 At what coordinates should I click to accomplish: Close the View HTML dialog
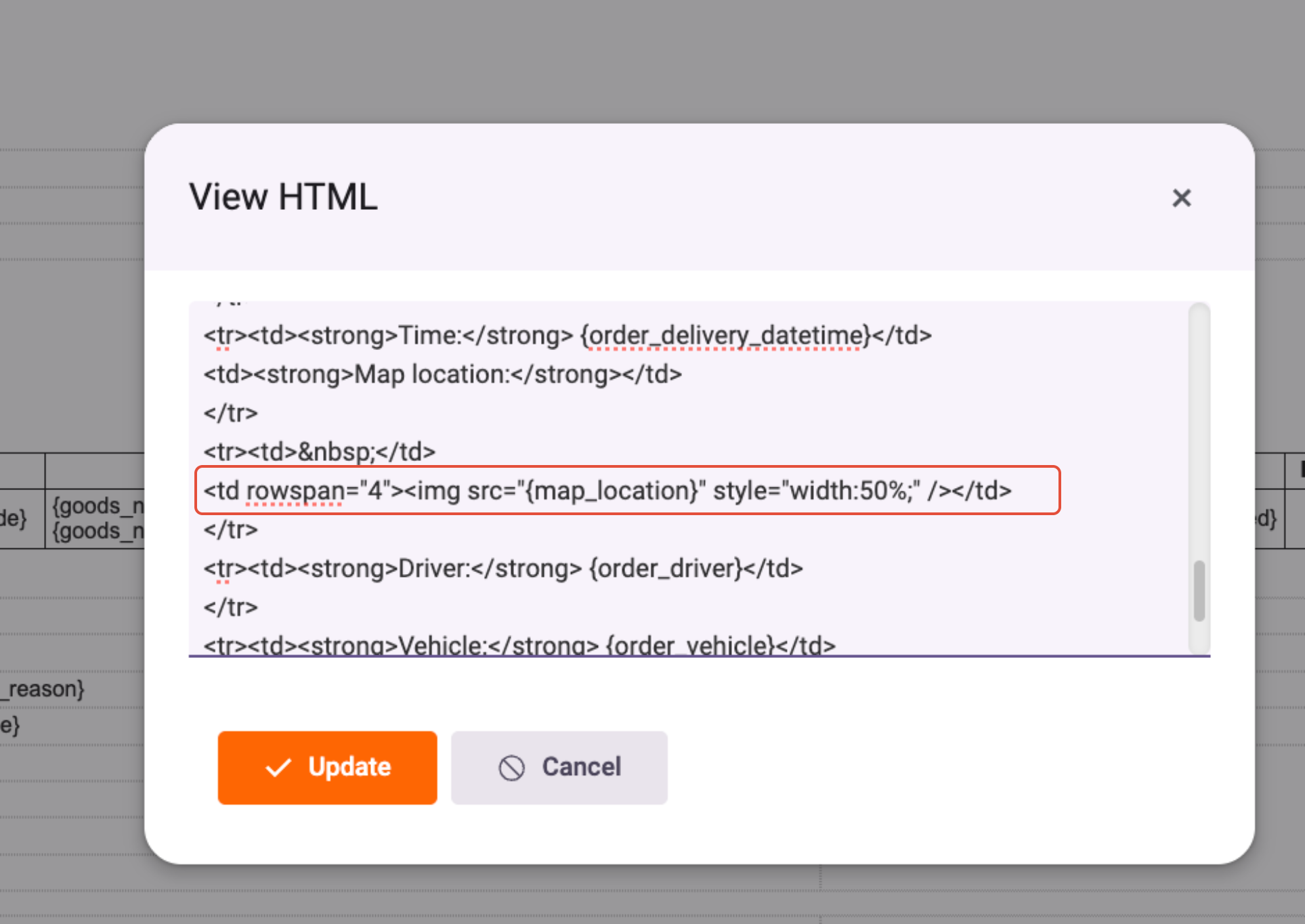tap(1181, 198)
